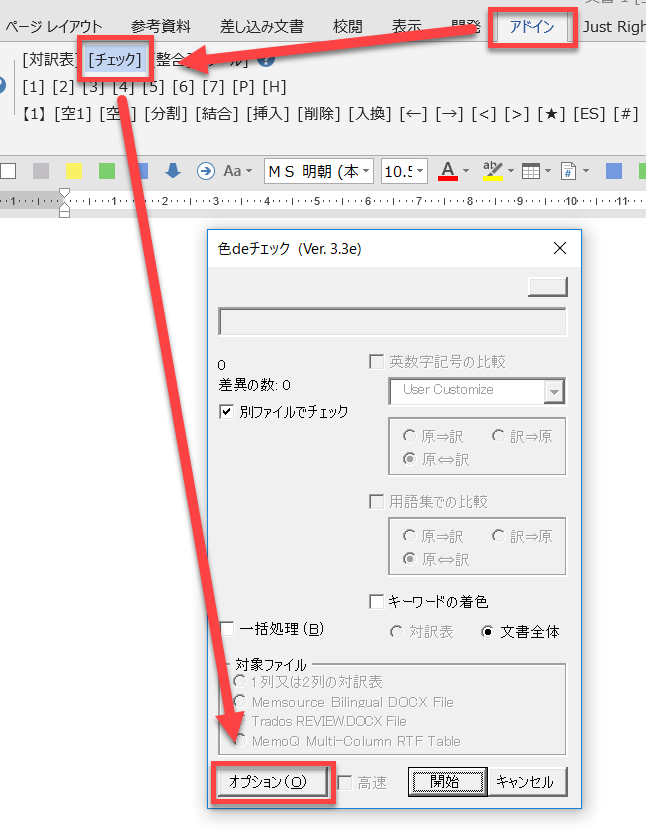Click the [★] add-in command
The image size is (646, 840).
(551, 114)
